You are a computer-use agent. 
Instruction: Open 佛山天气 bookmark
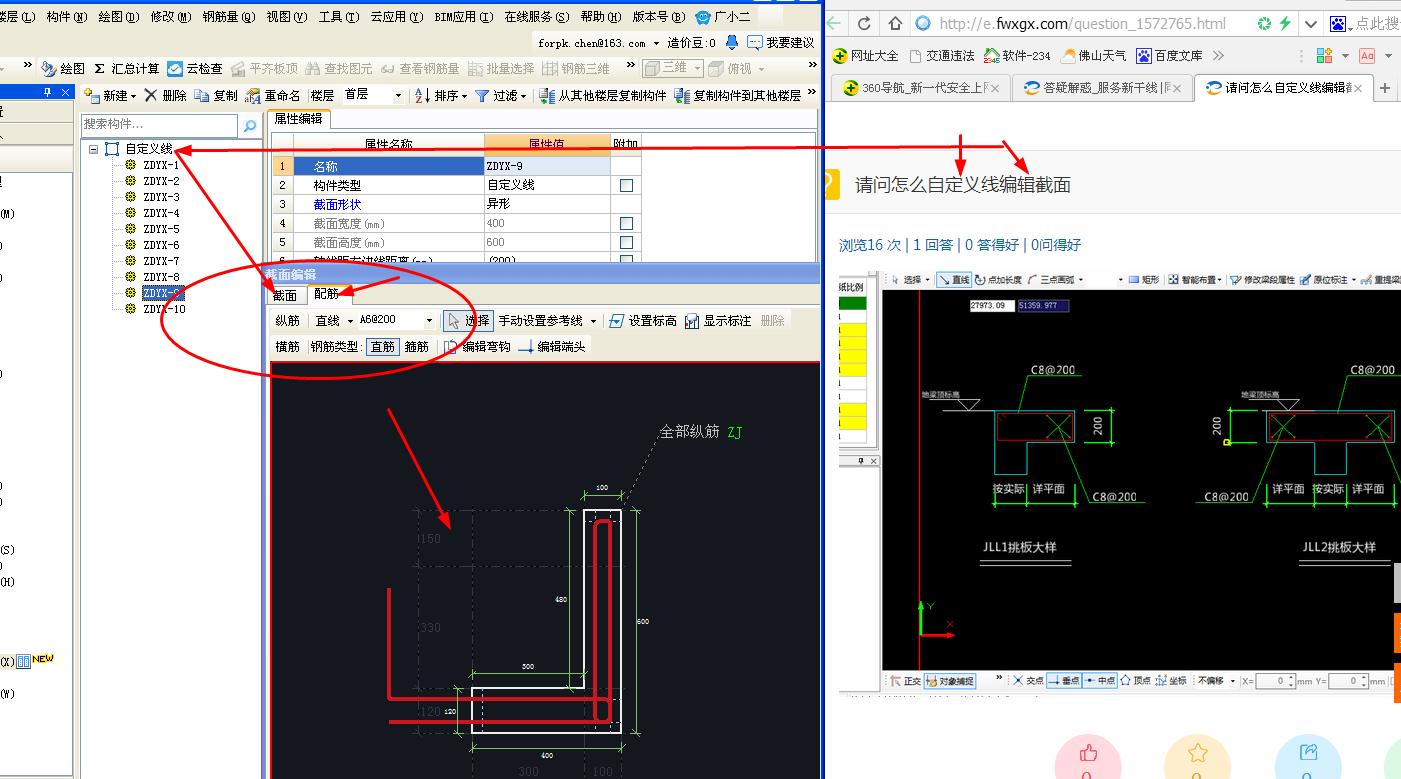1094,55
